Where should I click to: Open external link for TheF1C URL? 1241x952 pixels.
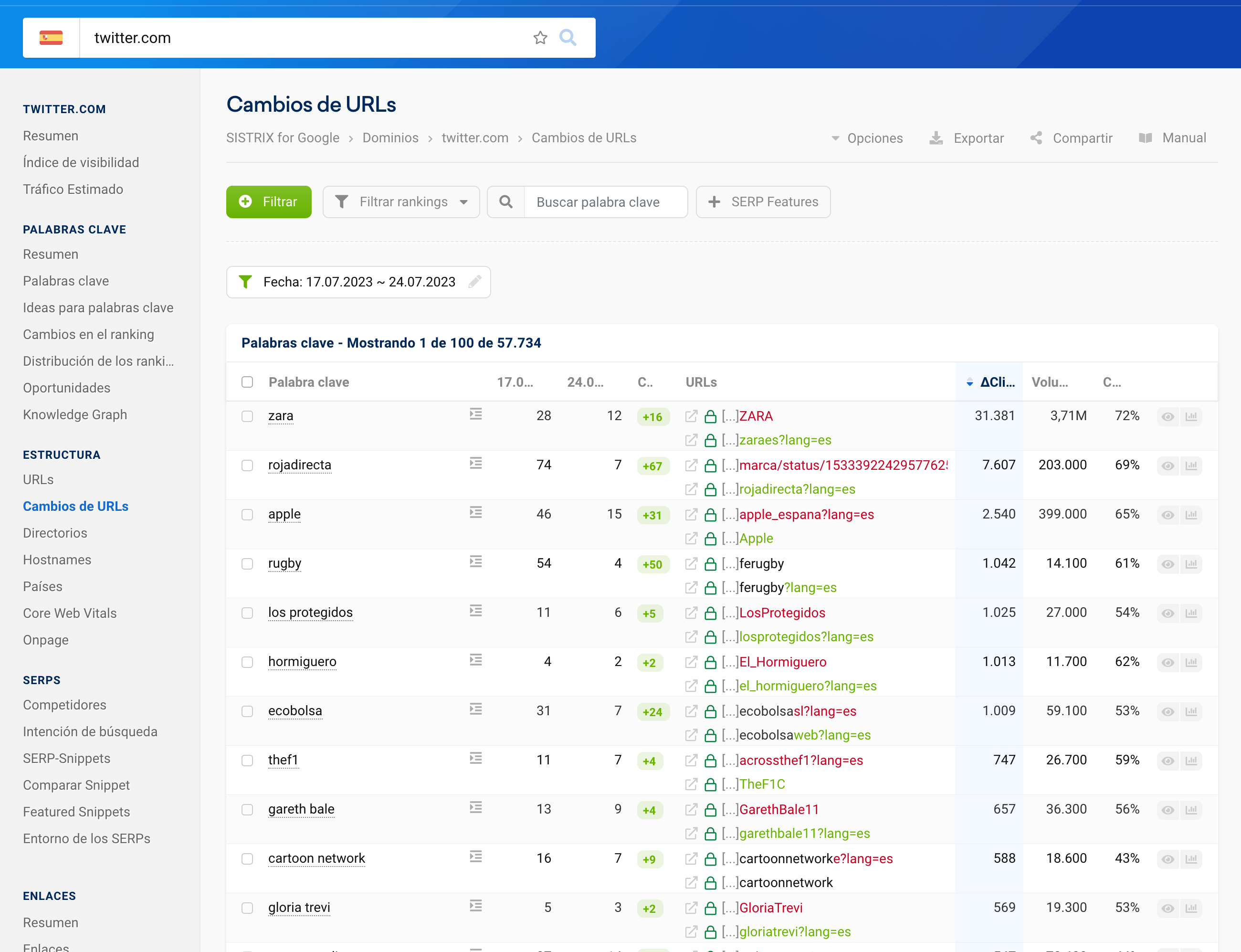(691, 785)
